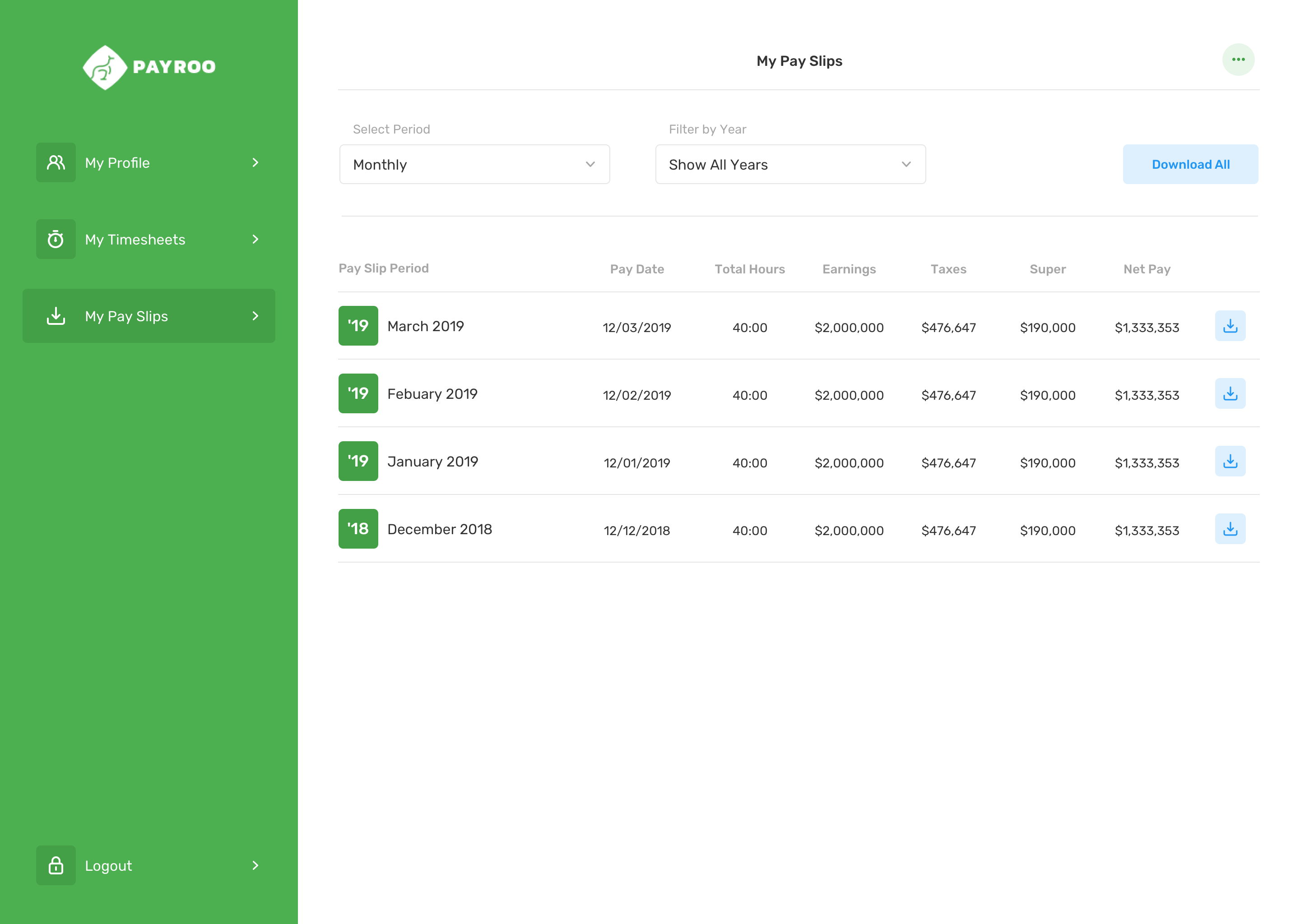Click the pay date 12/01/2019
Screen dimensions: 1300x924
click(637, 463)
